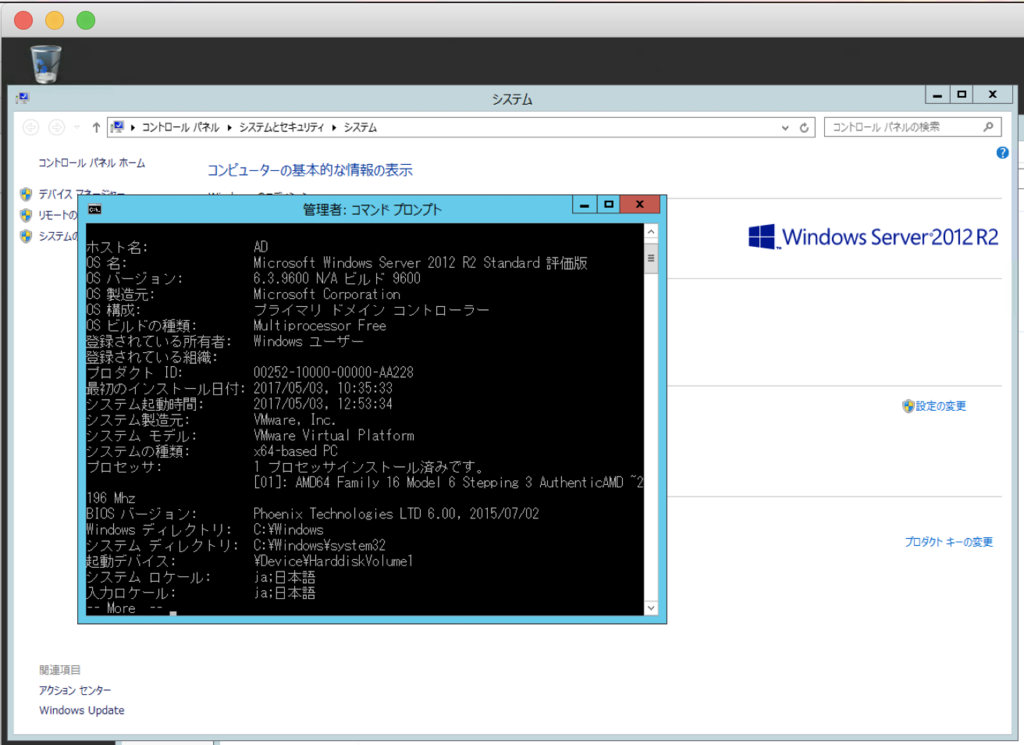
Task: Click Command Prompt scrollbar down arrow
Action: tap(651, 608)
